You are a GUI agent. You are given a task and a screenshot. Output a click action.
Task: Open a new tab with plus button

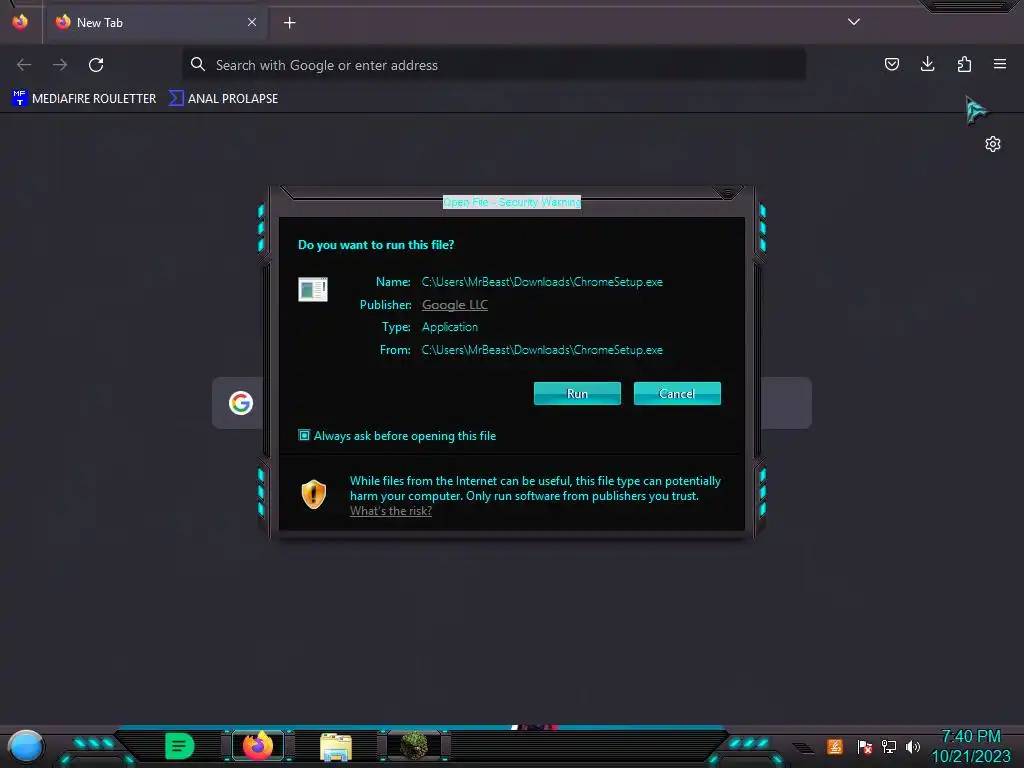[289, 23]
